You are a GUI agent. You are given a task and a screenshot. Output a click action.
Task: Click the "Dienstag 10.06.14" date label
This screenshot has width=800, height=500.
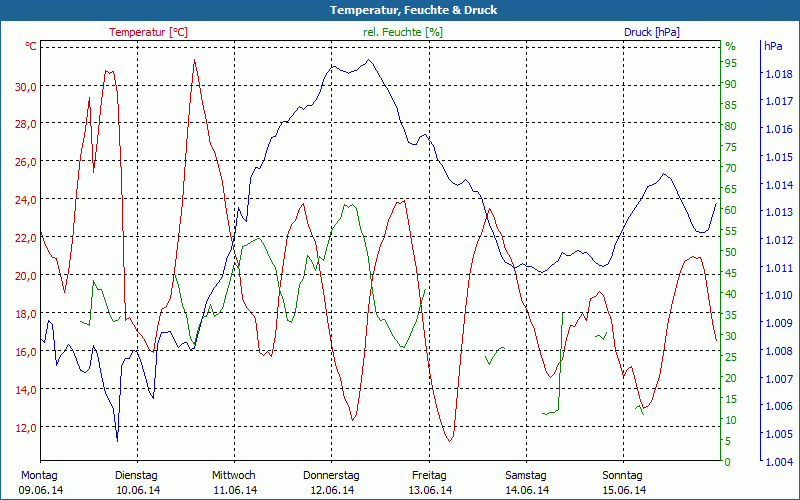click(137, 482)
